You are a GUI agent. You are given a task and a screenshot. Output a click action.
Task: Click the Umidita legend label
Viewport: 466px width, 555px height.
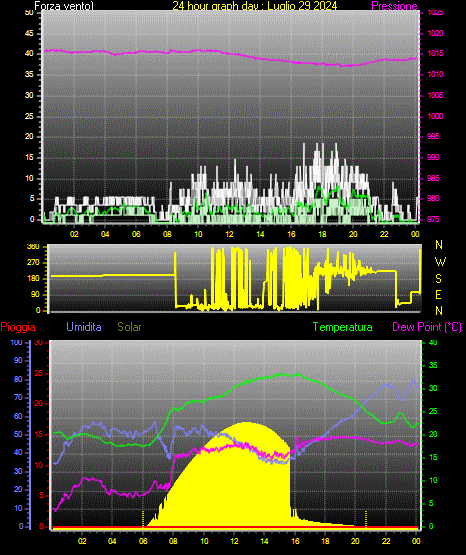pos(84,327)
